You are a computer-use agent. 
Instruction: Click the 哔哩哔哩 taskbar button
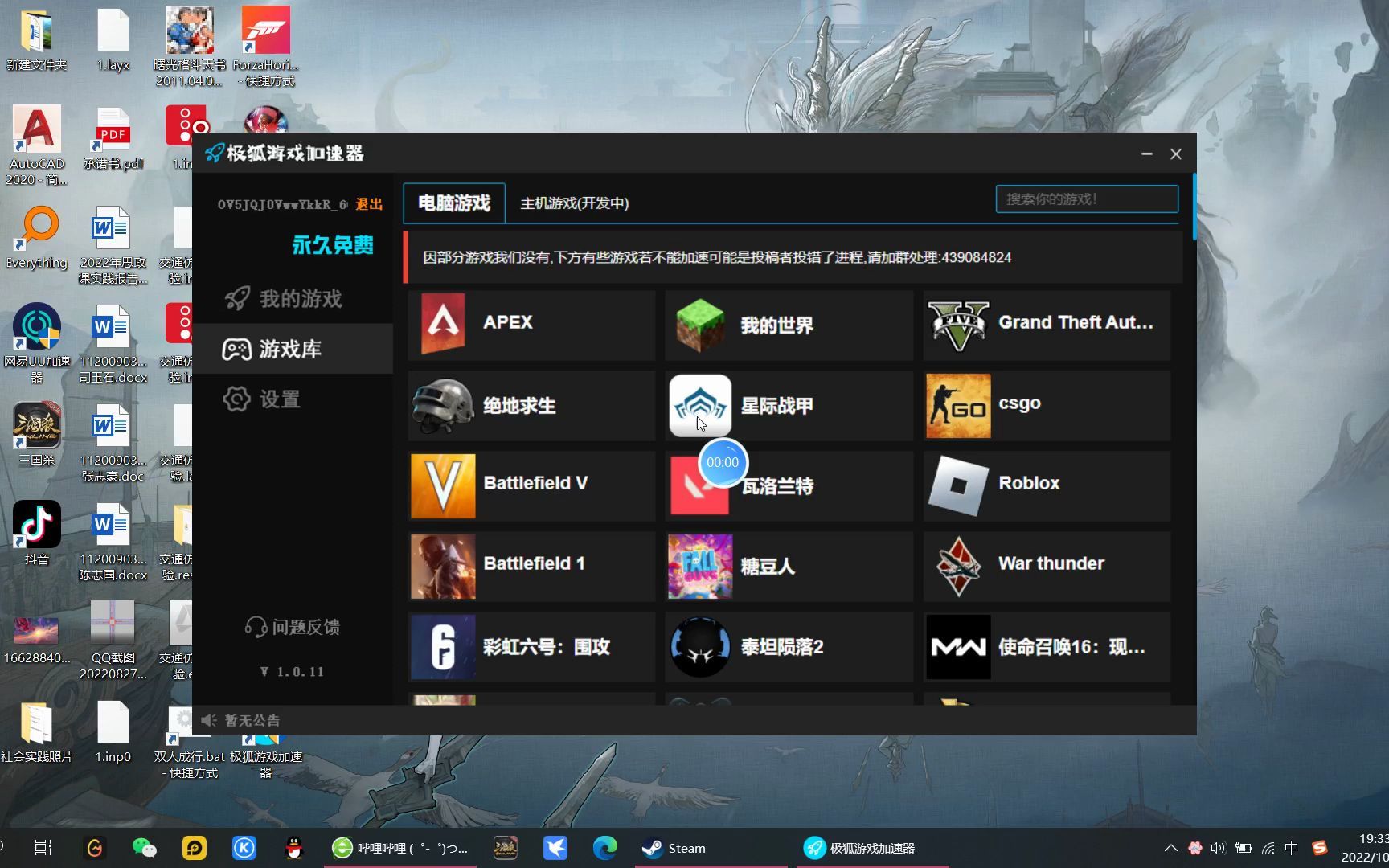click(400, 848)
